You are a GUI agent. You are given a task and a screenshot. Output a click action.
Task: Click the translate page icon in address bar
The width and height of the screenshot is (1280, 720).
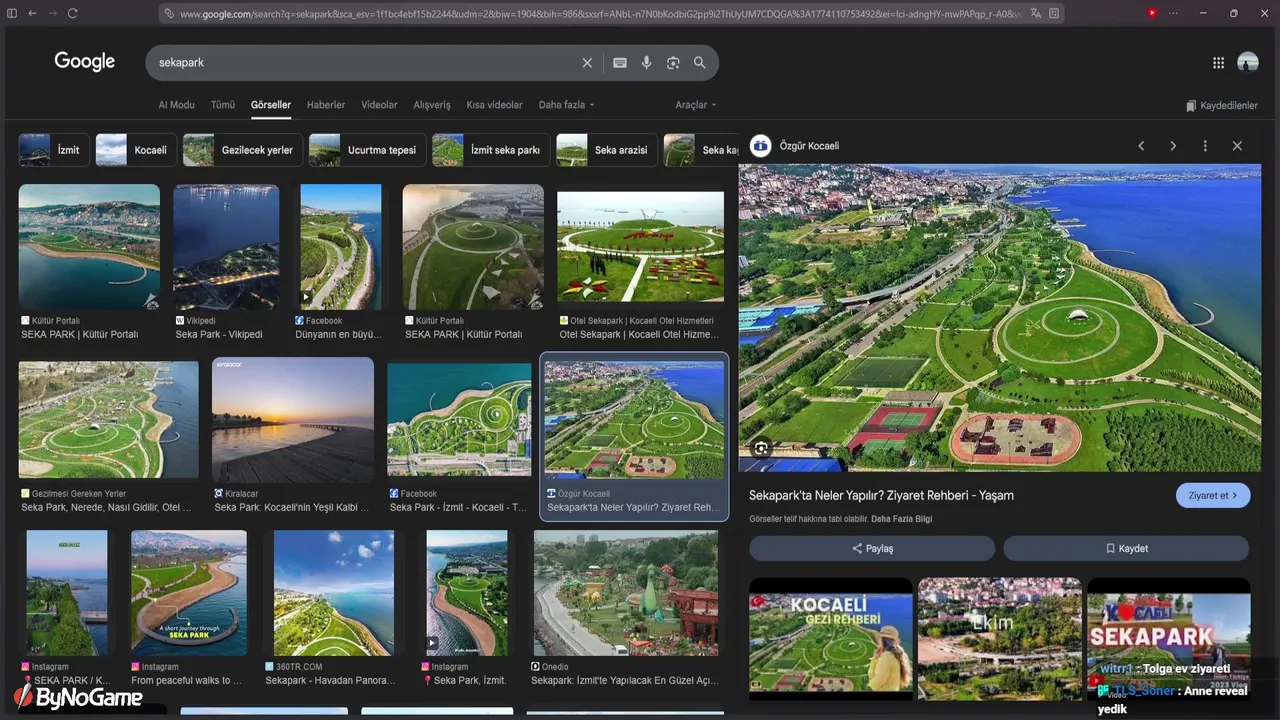coord(1036,14)
